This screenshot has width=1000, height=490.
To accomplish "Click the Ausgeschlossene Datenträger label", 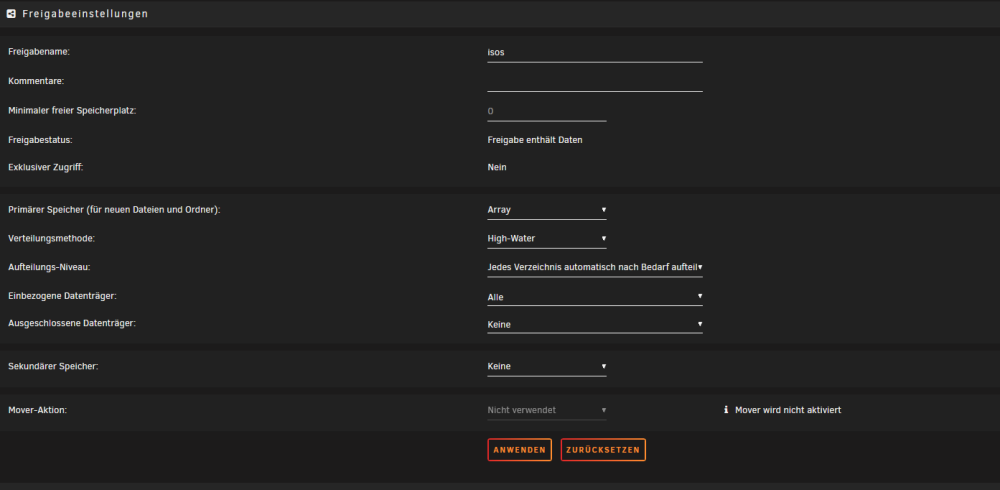I will coord(72,323).
